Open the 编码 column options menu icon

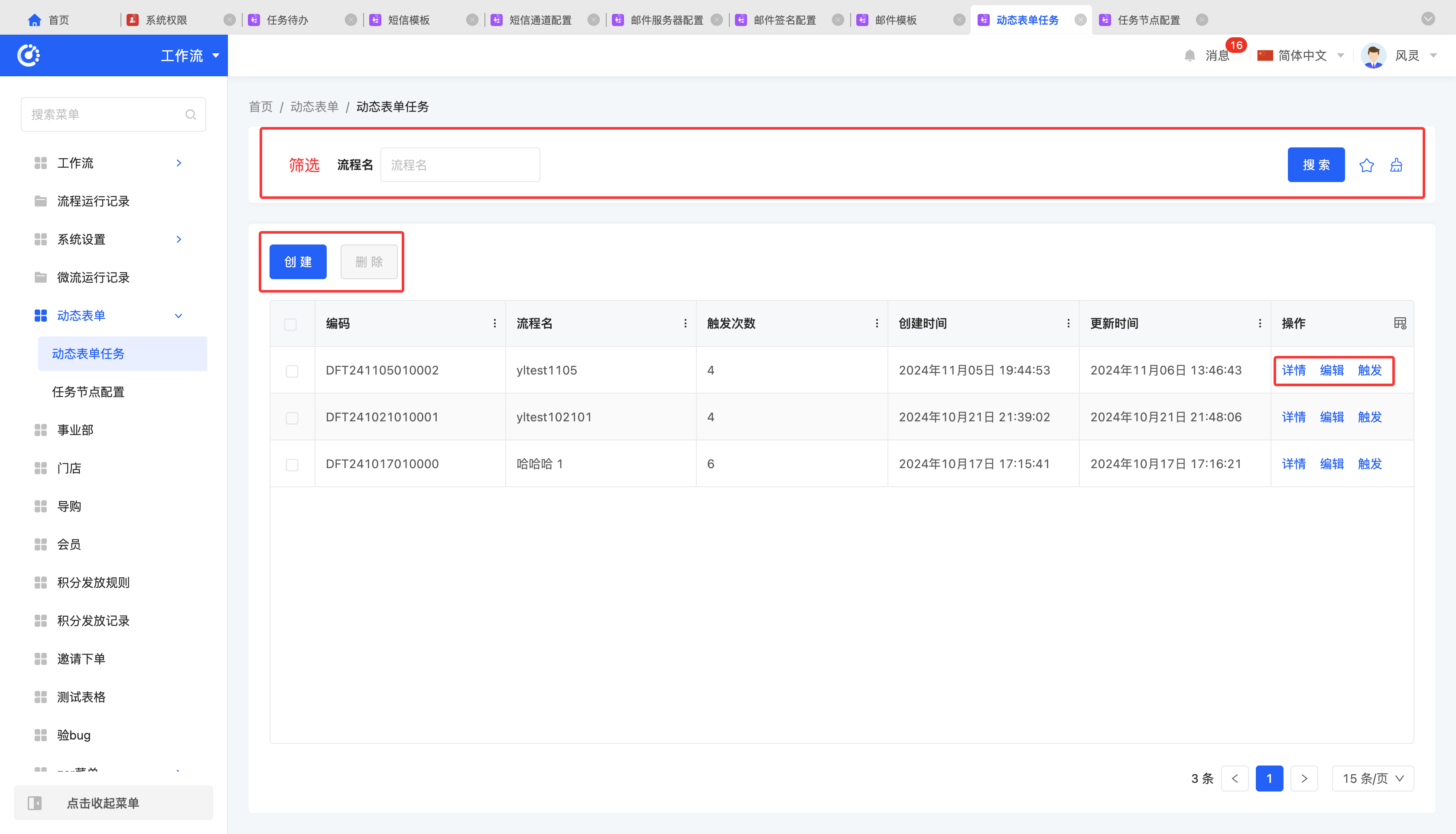(495, 324)
